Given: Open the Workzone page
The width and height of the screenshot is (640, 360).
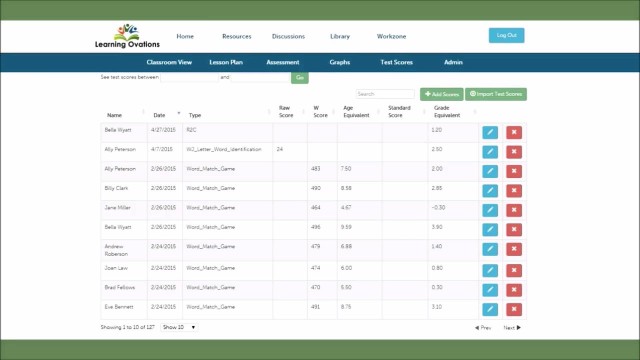Looking at the screenshot, I should (x=391, y=36).
